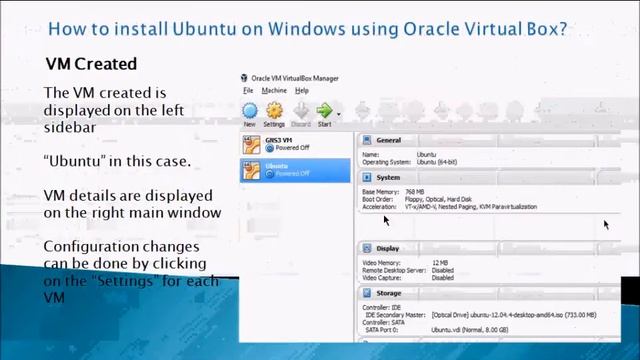This screenshot has width=640, height=360.
Task: Click the General section icon
Action: pyautogui.click(x=367, y=140)
